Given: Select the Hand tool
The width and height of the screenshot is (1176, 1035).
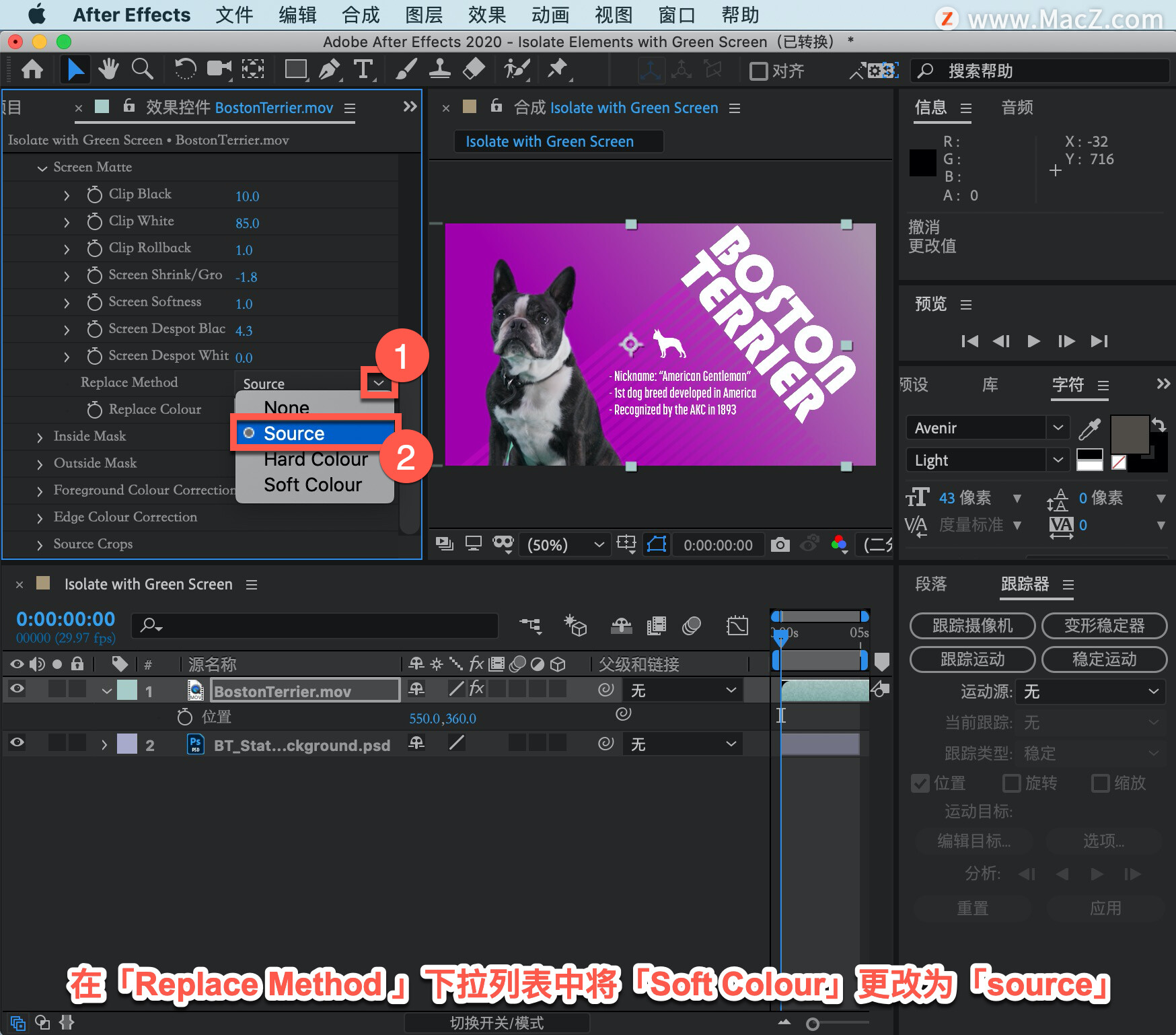Looking at the screenshot, I should 108,69.
